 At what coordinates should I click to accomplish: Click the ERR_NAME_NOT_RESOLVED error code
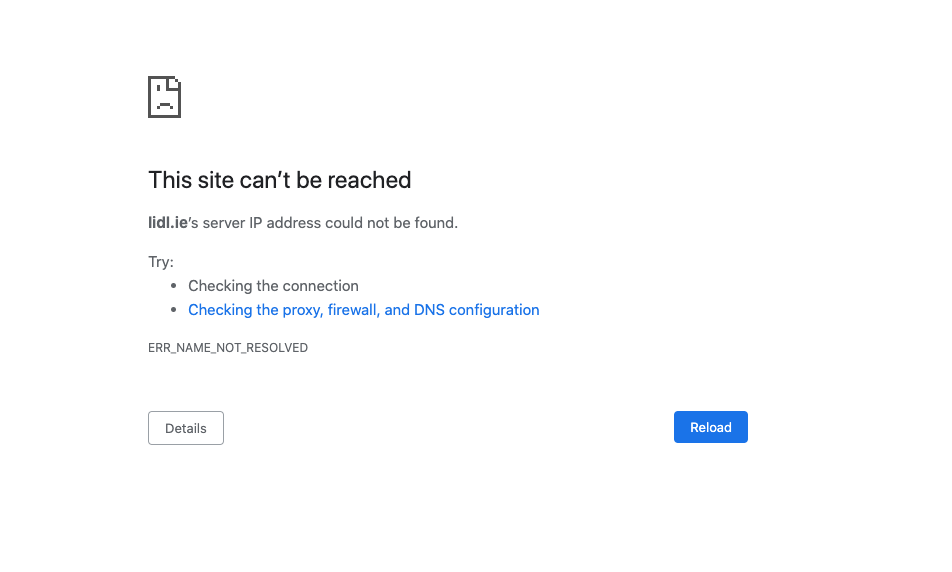228,347
